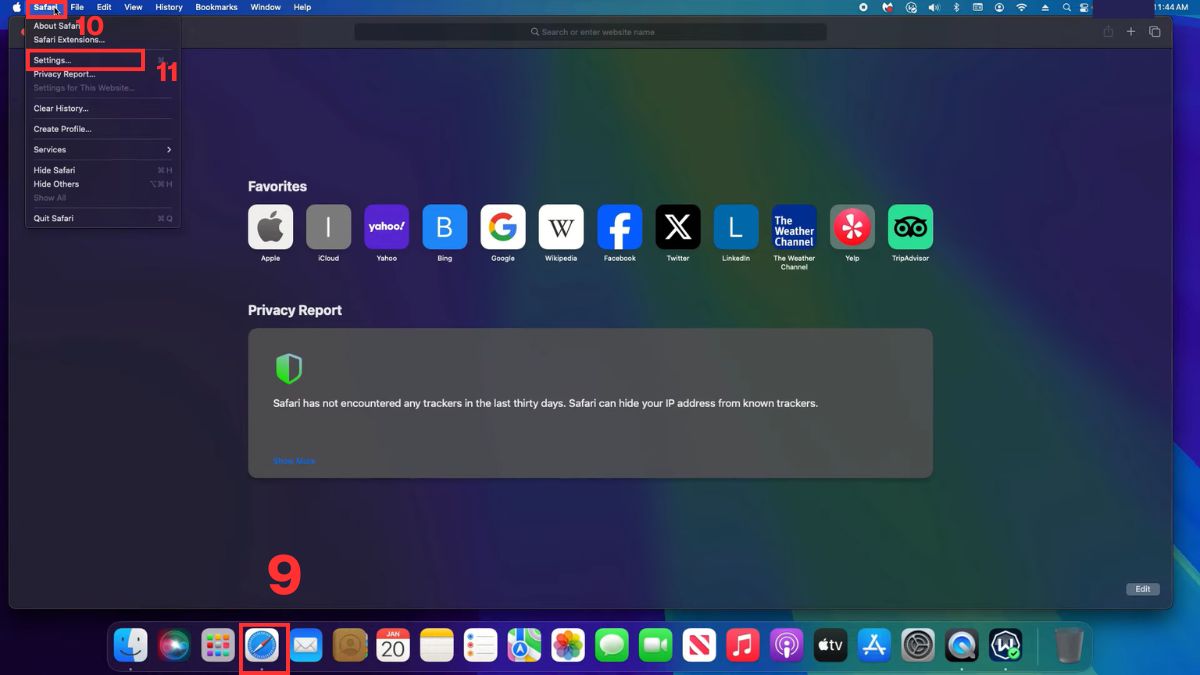Screen dimensions: 1200x675
Task: Open Calendar in the Dock
Action: [393, 646]
